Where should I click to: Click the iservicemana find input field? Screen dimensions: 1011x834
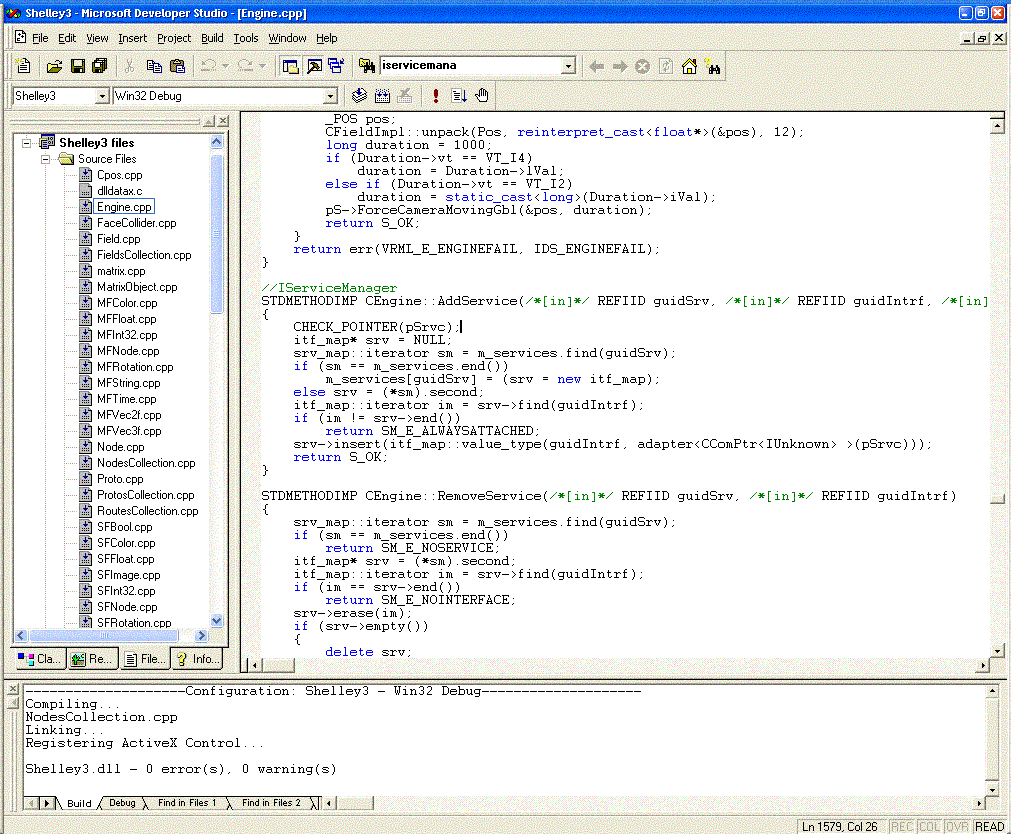click(x=470, y=66)
